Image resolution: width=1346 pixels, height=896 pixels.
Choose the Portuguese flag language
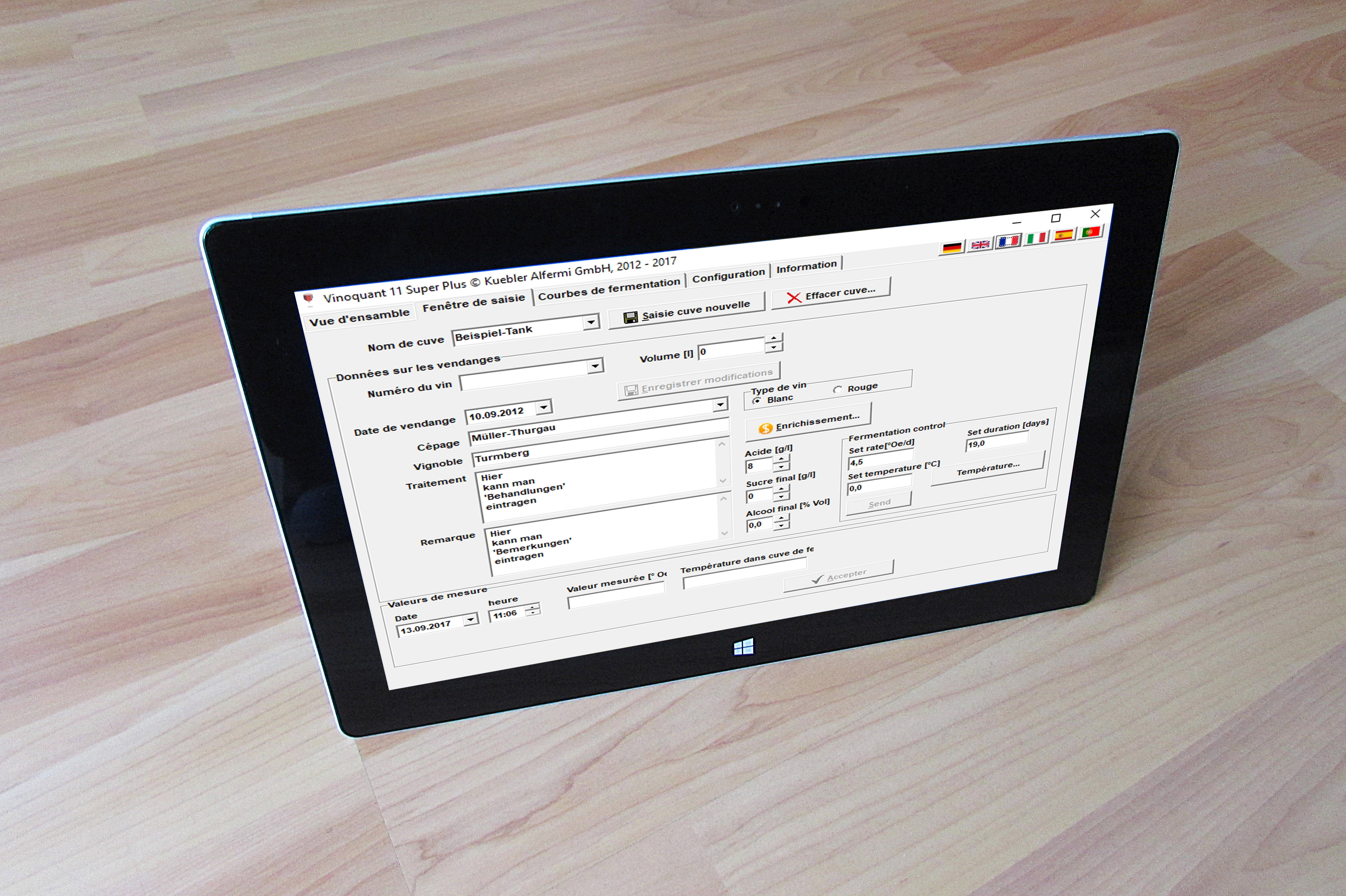pyautogui.click(x=1091, y=231)
